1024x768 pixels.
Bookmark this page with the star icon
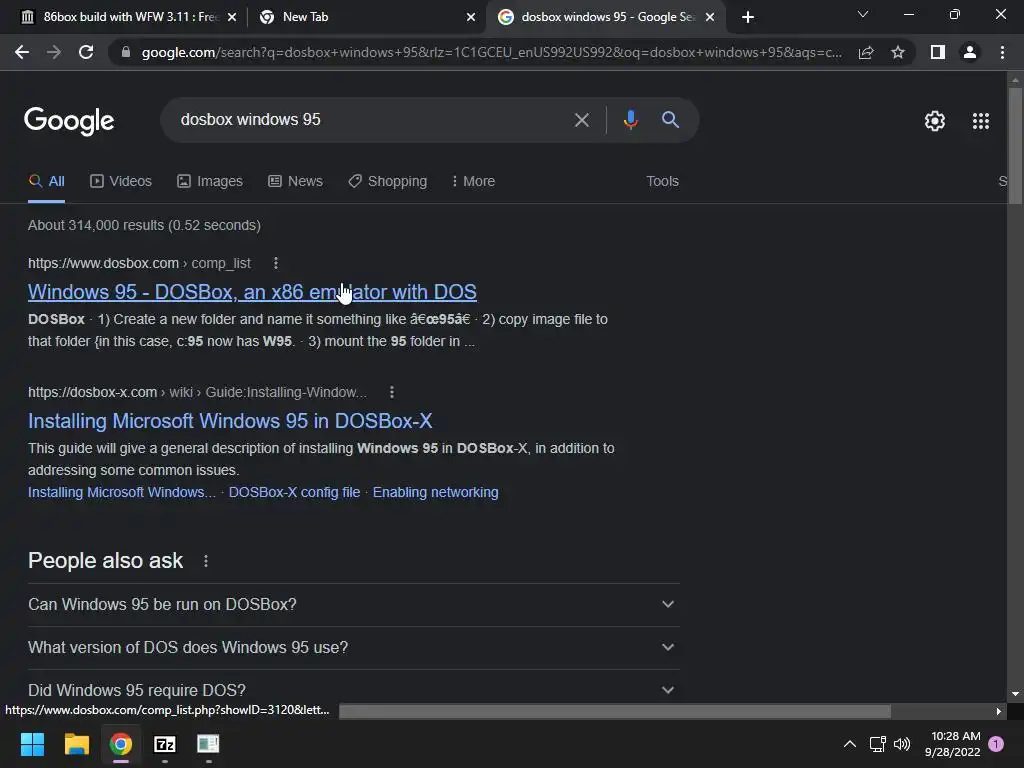point(898,52)
